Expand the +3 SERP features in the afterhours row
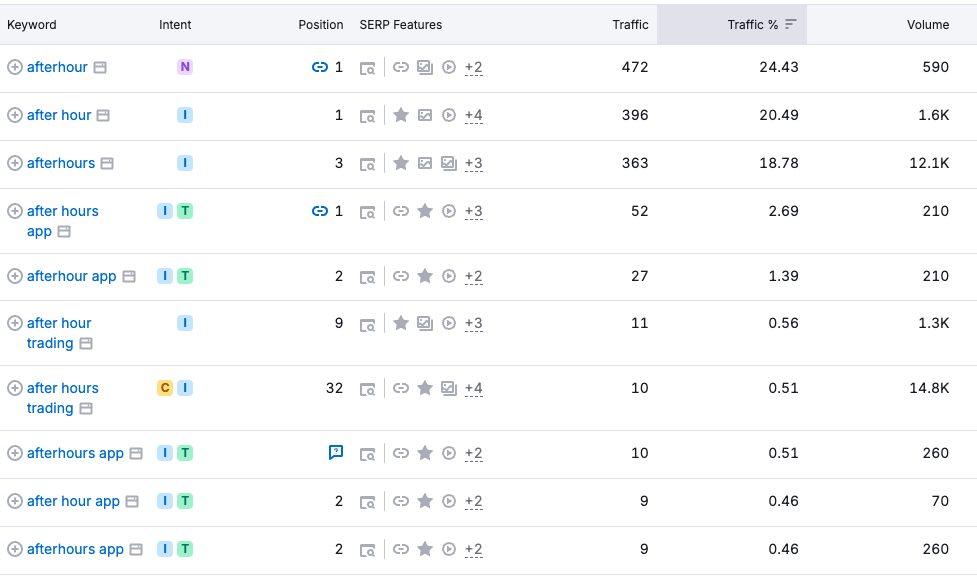977x580 pixels. coord(473,163)
